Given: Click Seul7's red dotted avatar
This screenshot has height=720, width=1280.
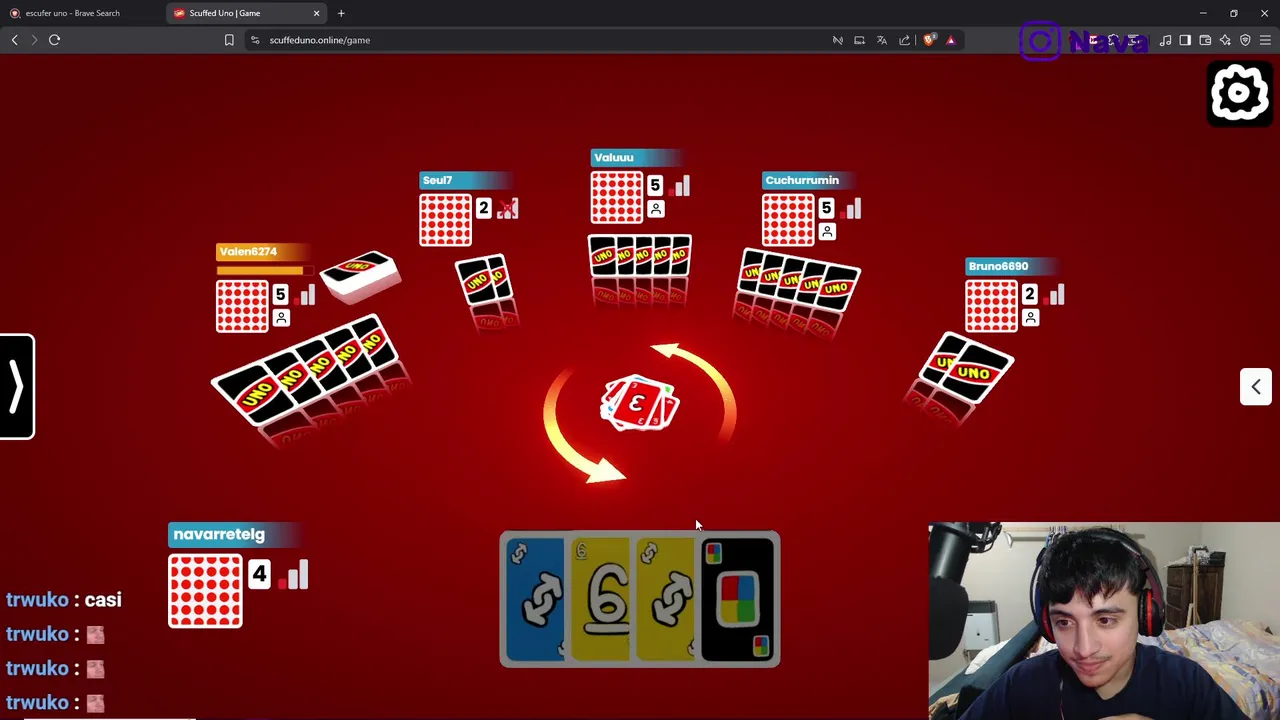Looking at the screenshot, I should point(445,220).
